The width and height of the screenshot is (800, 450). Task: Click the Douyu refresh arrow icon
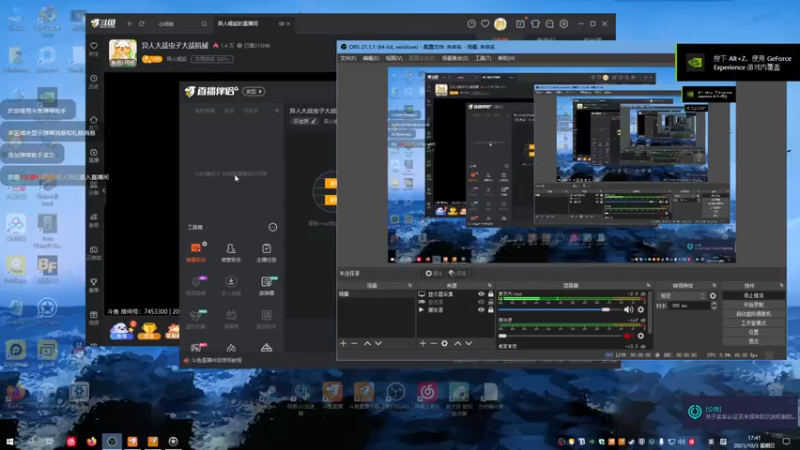tap(142, 23)
